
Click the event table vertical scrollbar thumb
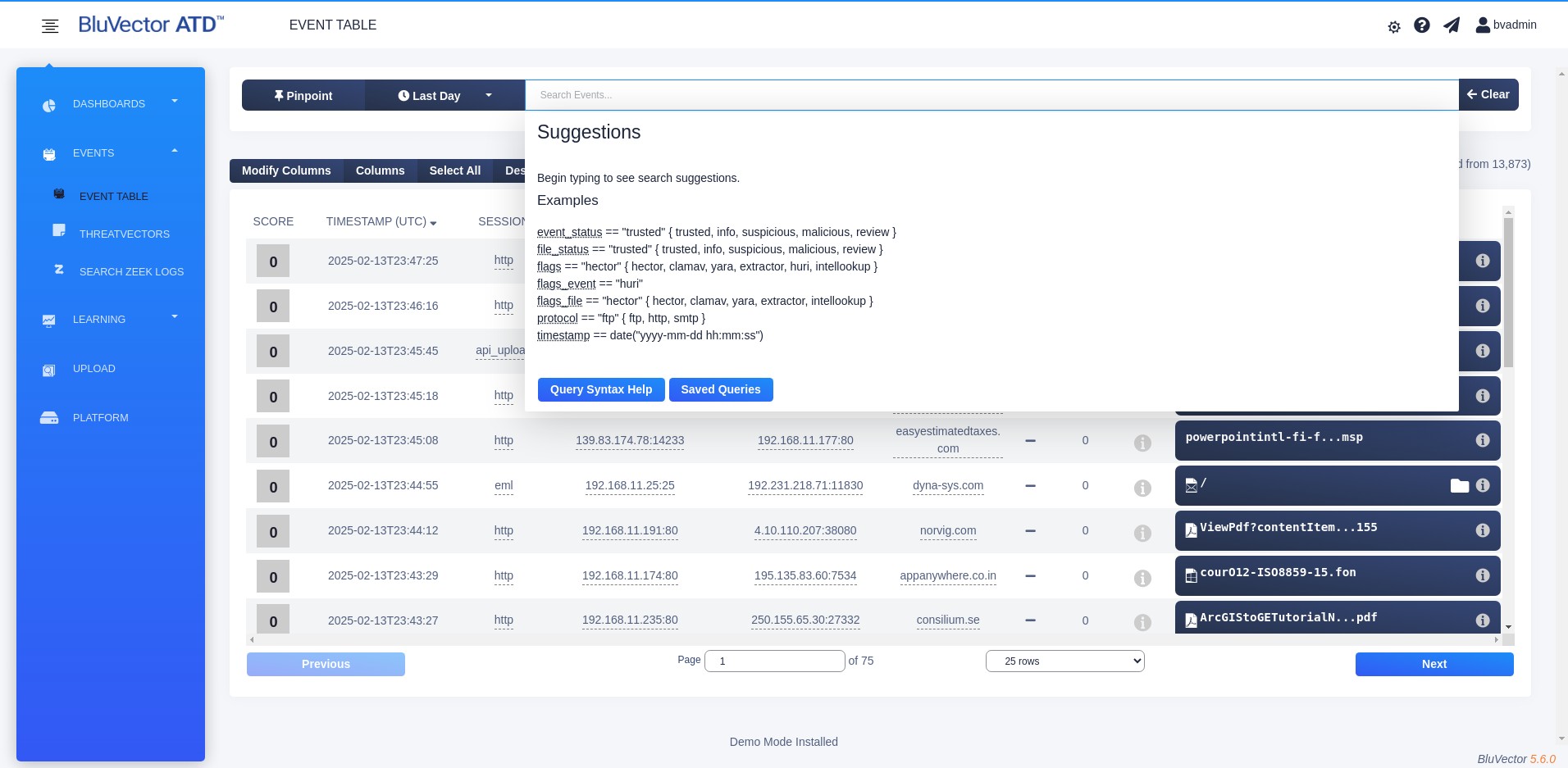(x=1508, y=293)
